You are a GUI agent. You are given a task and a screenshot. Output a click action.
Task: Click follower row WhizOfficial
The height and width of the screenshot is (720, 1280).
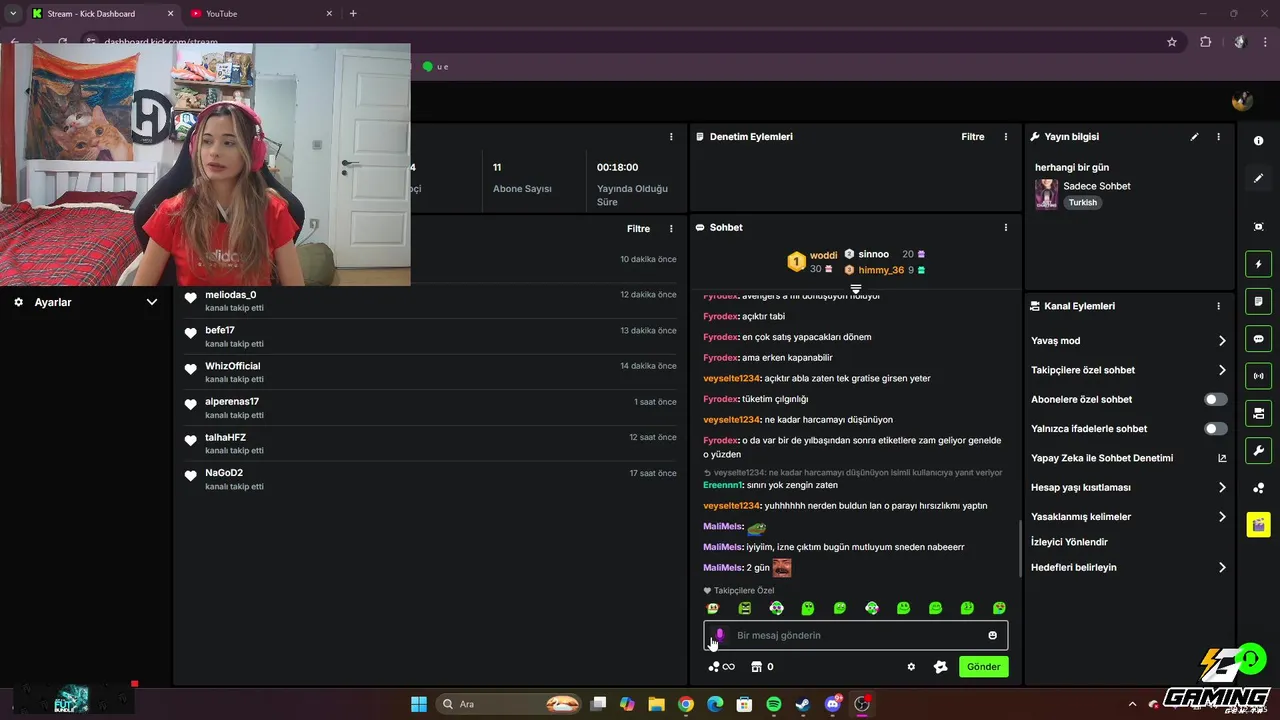pos(430,372)
